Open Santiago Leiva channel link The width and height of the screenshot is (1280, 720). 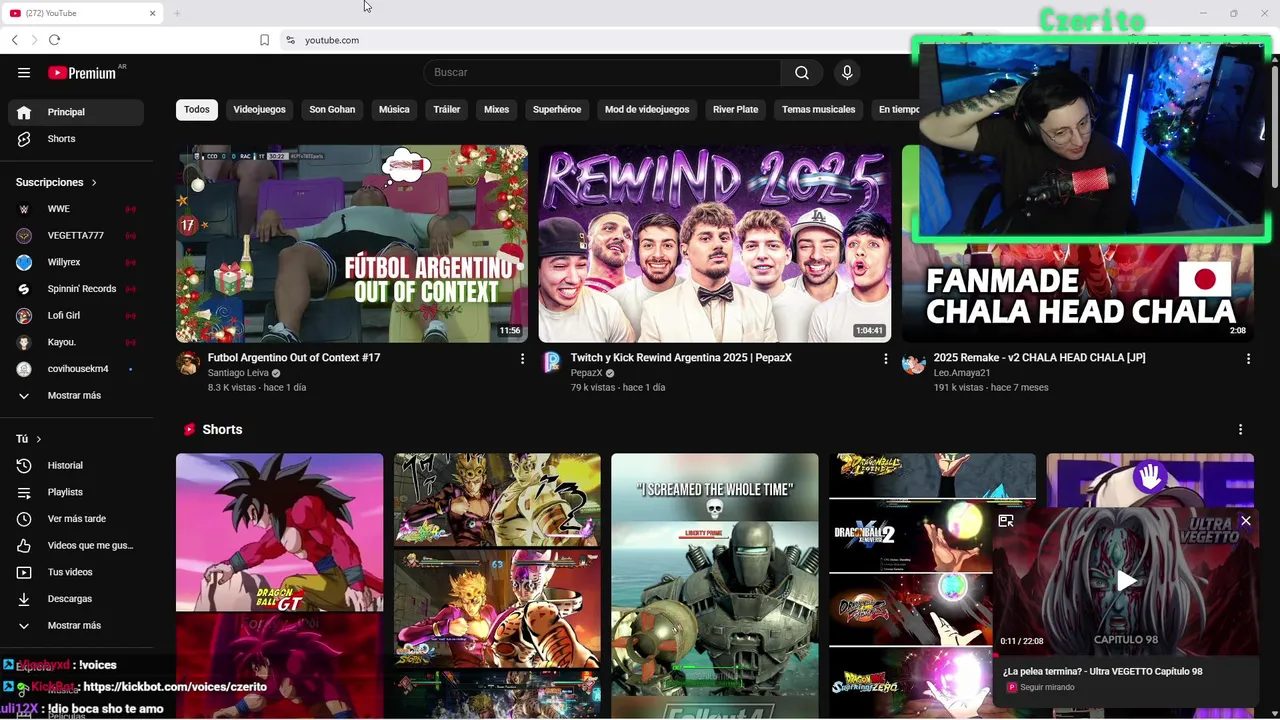[x=238, y=373]
